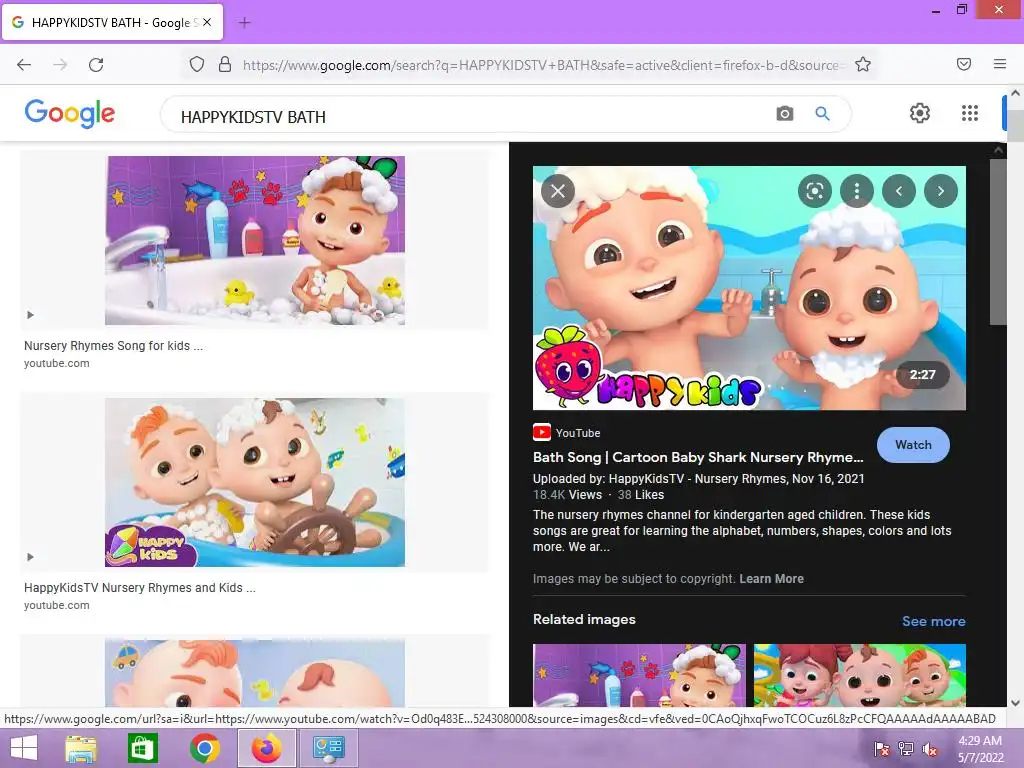Click the page scrollbar down arrow

coord(1016,703)
